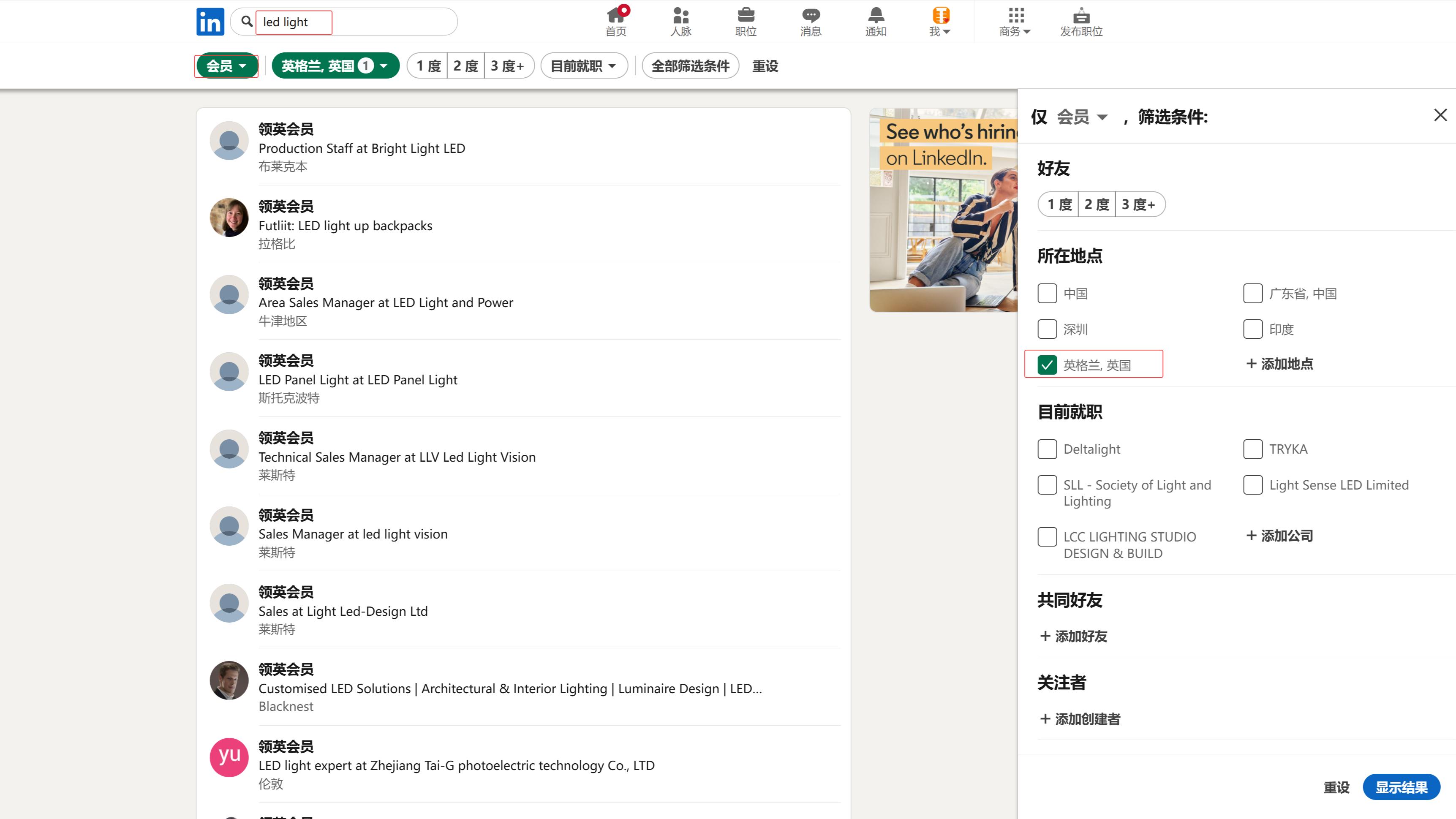This screenshot has width=1456, height=819.
Task: Check the 广东省, 中国 location checkbox
Action: [x=1252, y=294]
